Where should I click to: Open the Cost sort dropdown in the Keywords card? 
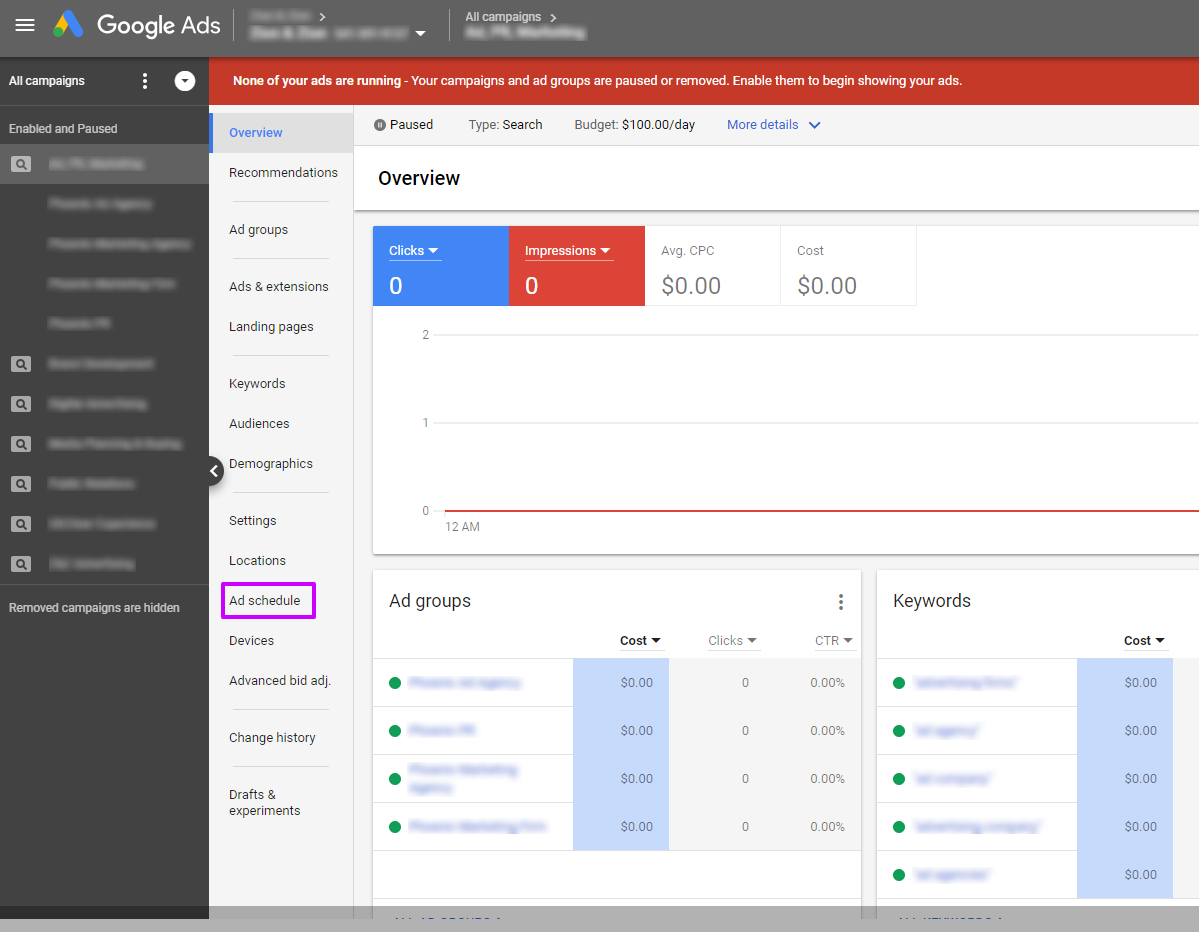click(1144, 640)
